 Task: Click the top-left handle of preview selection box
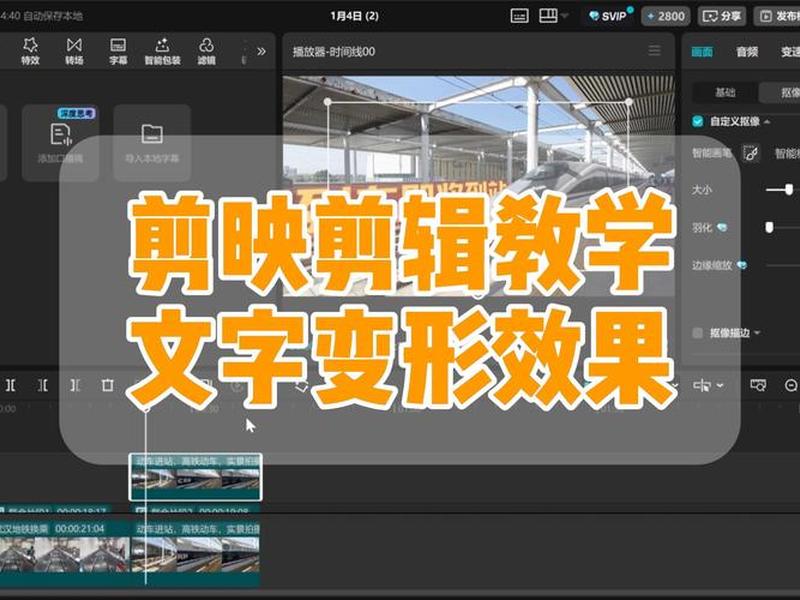coord(328,102)
